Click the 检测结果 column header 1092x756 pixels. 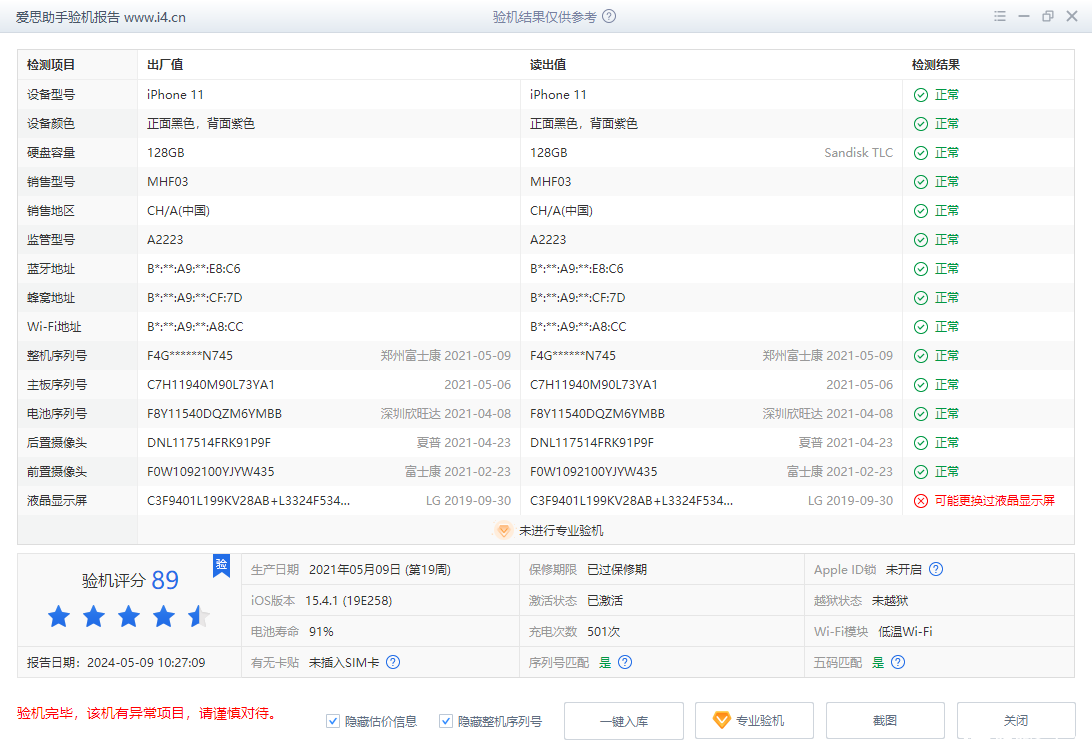[936, 65]
